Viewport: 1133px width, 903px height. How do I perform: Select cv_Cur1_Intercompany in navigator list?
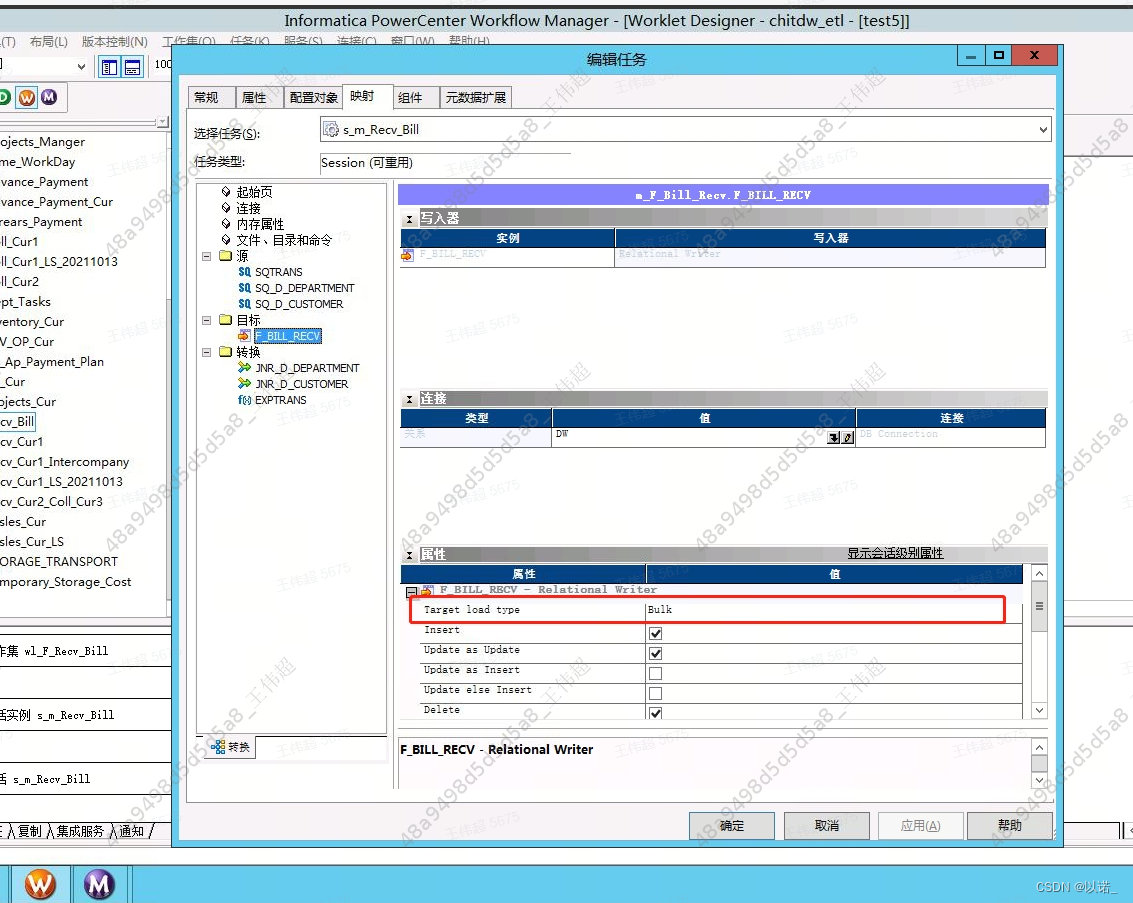(64, 462)
